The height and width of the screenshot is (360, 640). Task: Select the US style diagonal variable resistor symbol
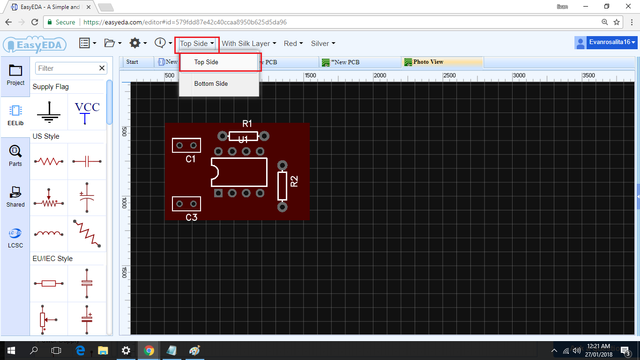tap(87, 233)
